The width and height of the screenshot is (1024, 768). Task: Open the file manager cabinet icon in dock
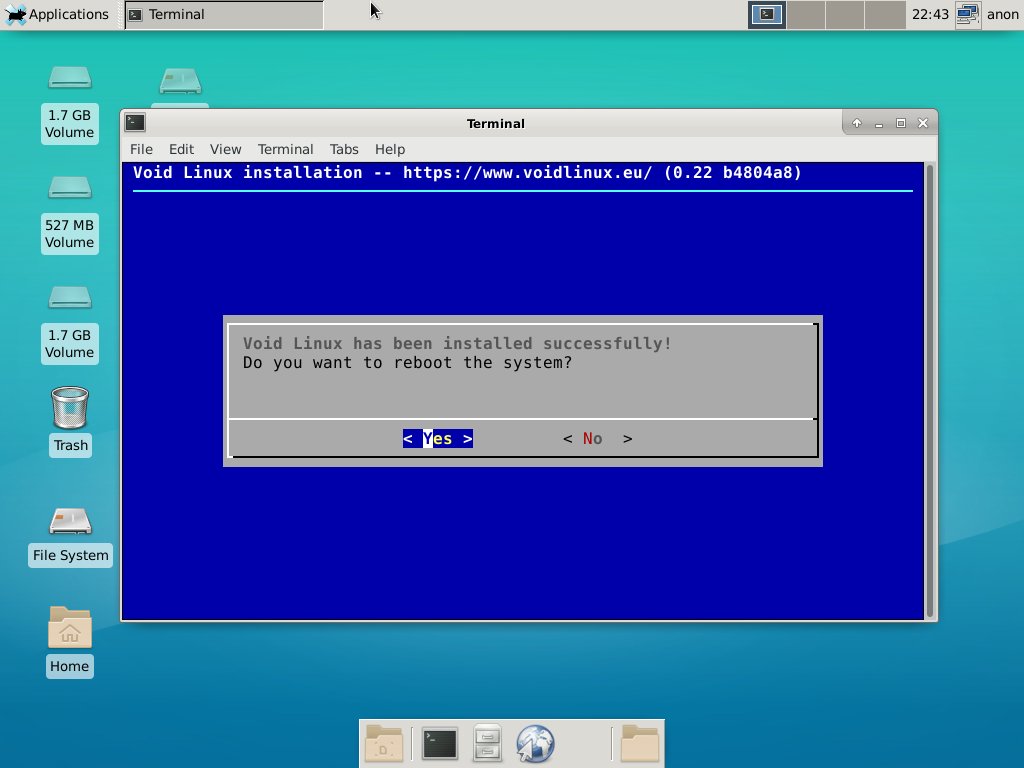point(487,744)
